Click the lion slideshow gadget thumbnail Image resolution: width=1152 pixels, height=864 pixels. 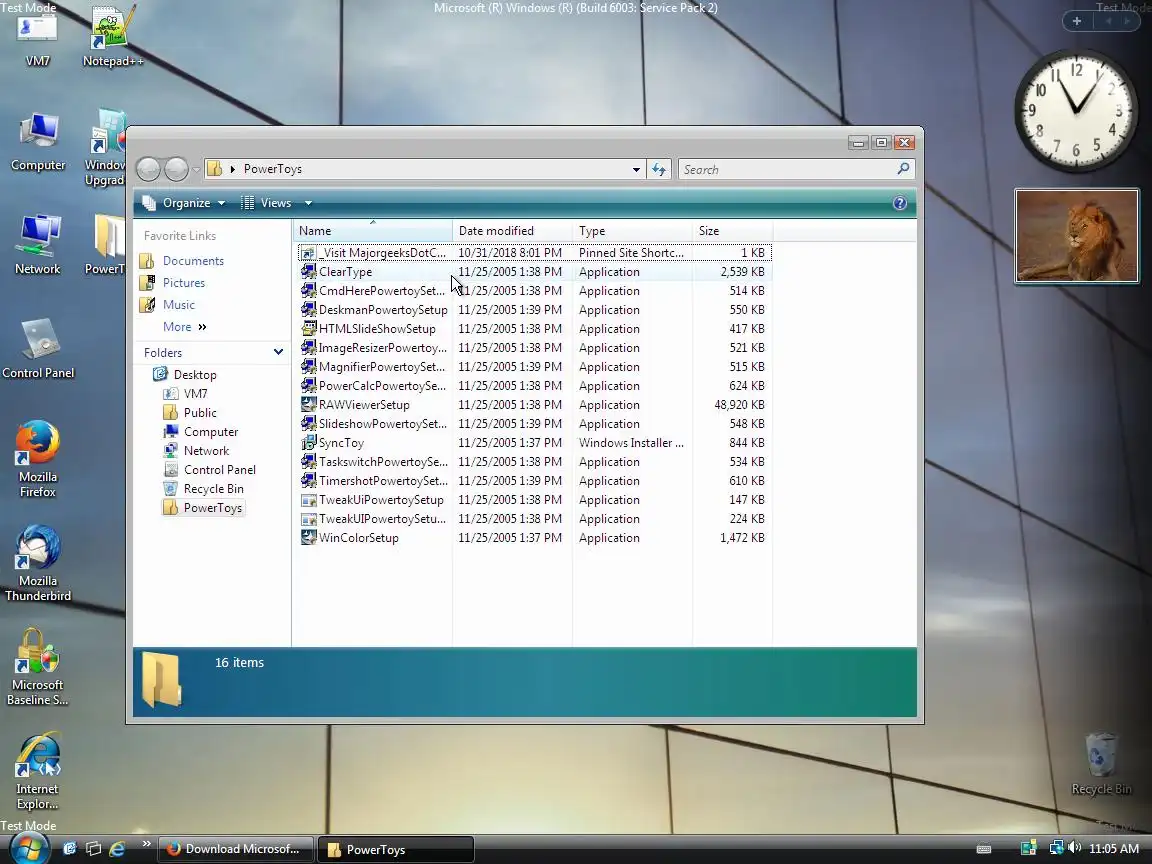[1076, 236]
